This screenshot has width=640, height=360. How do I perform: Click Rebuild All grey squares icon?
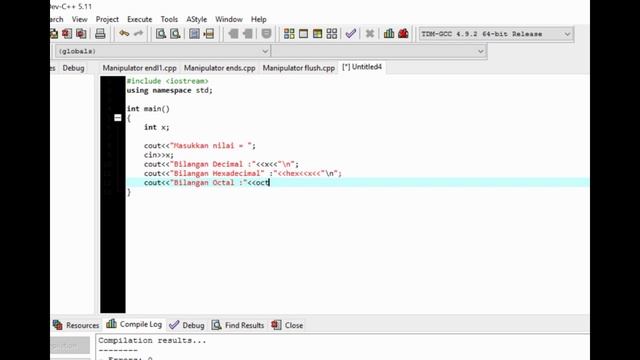point(332,33)
